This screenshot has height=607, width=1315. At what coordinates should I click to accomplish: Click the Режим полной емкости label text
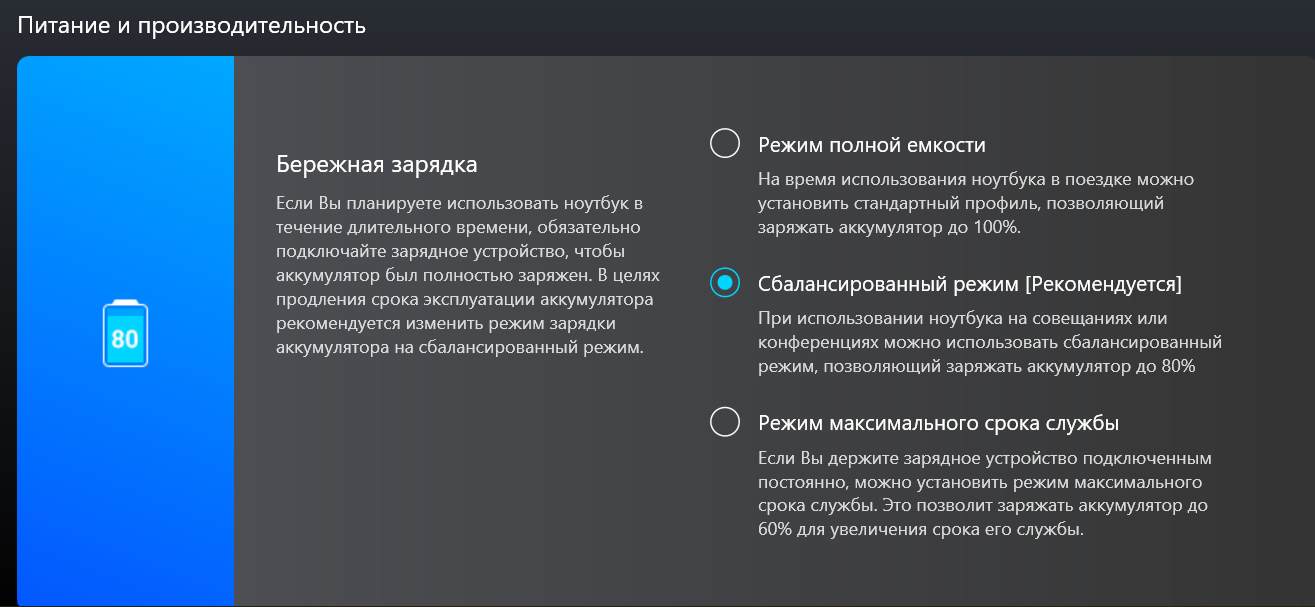pyautogui.click(x=871, y=146)
